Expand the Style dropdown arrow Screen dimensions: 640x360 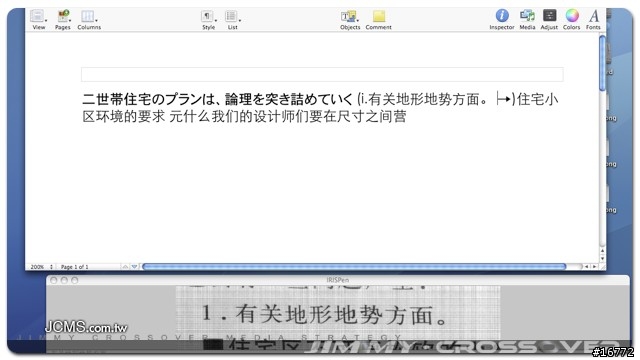point(216,20)
